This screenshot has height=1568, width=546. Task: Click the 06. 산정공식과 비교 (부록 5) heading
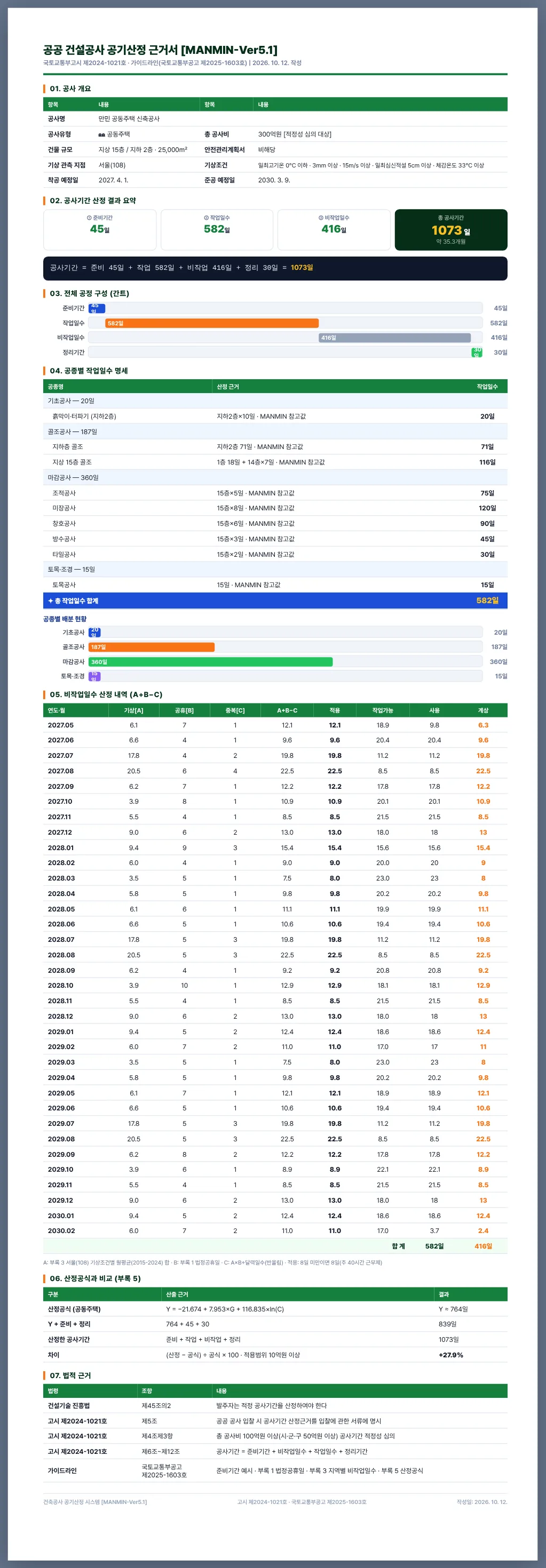tap(95, 1278)
